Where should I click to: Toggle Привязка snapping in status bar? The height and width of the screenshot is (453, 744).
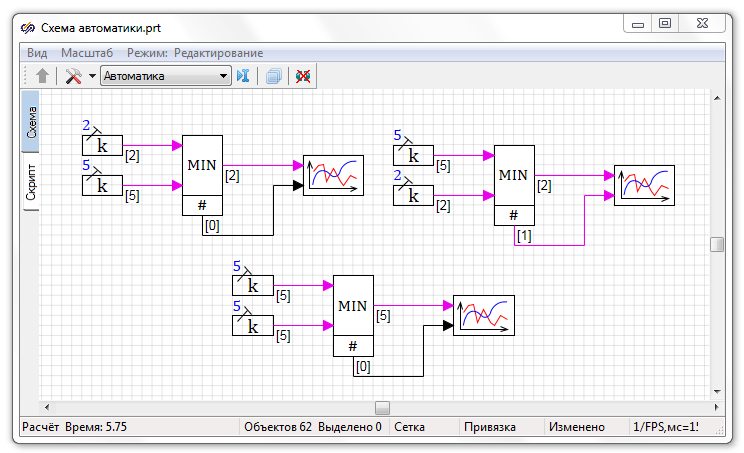pyautogui.click(x=490, y=427)
